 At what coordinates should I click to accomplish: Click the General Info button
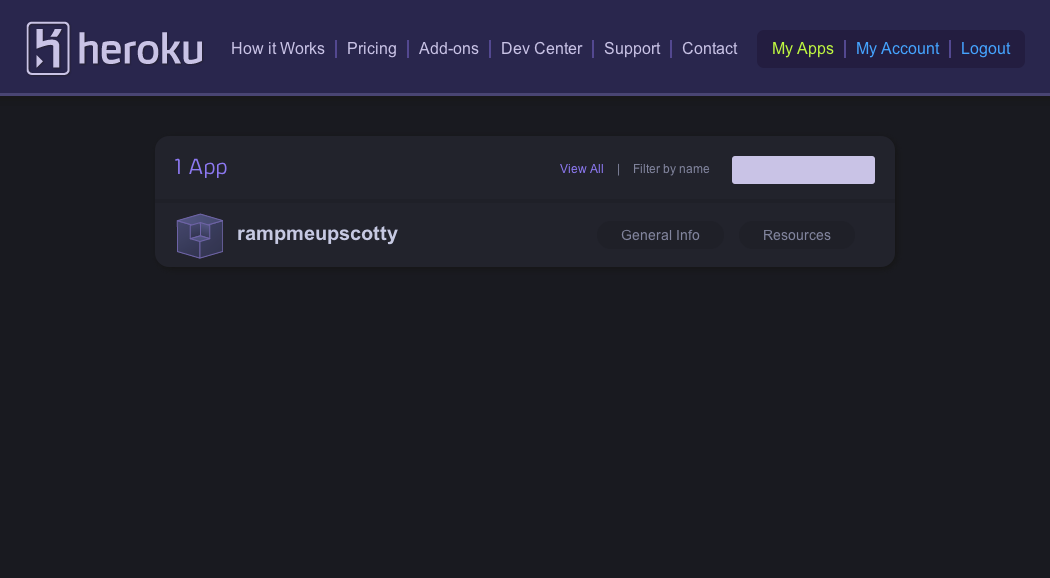pyautogui.click(x=660, y=235)
